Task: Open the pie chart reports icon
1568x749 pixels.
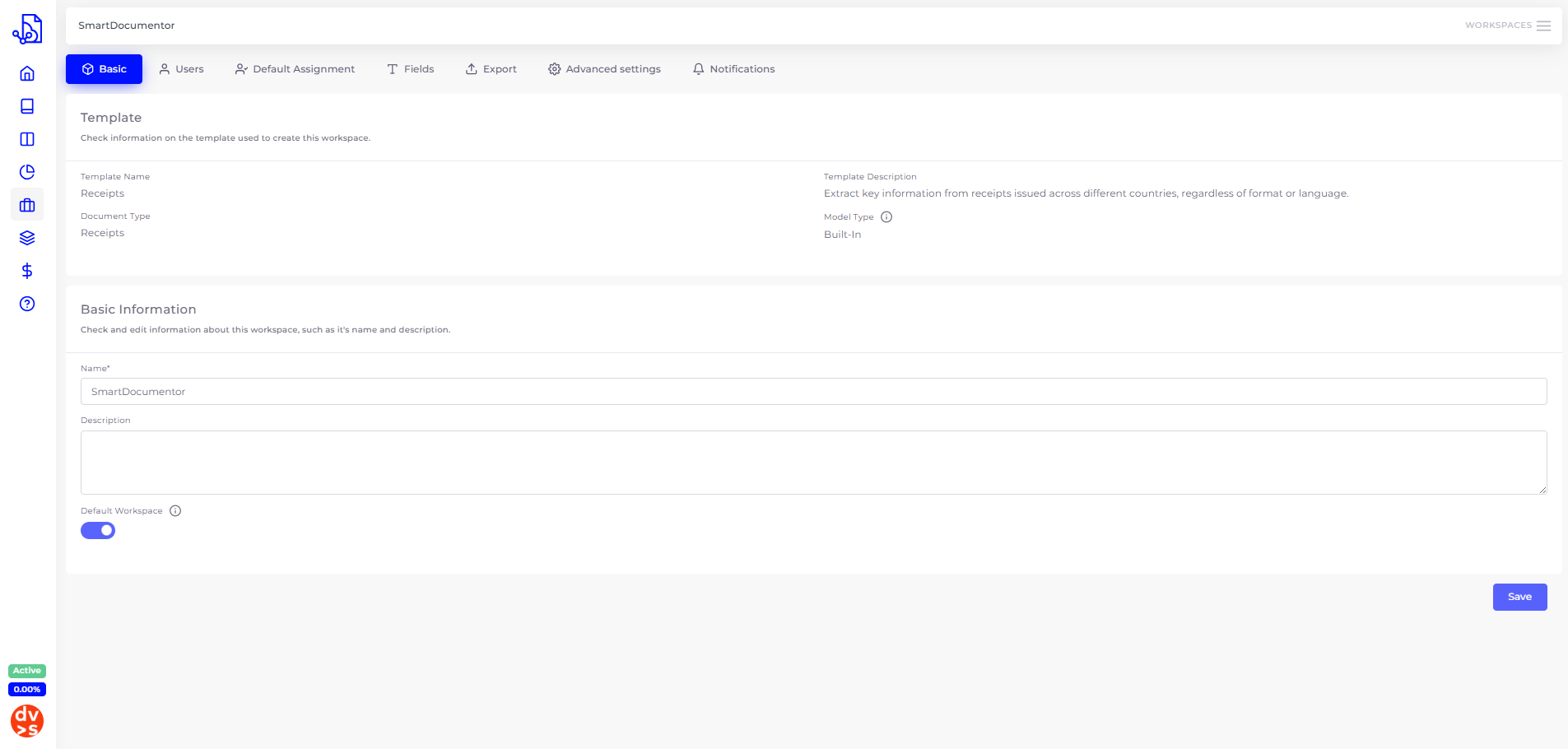Action: pyautogui.click(x=27, y=172)
